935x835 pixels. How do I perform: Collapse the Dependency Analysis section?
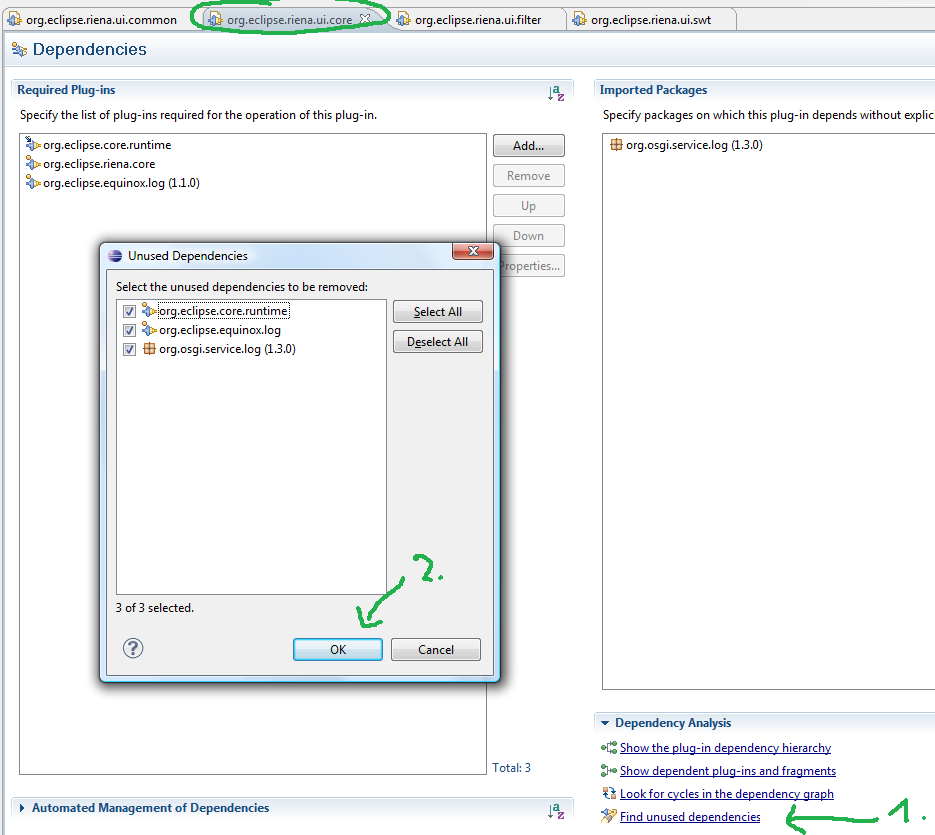click(x=605, y=723)
